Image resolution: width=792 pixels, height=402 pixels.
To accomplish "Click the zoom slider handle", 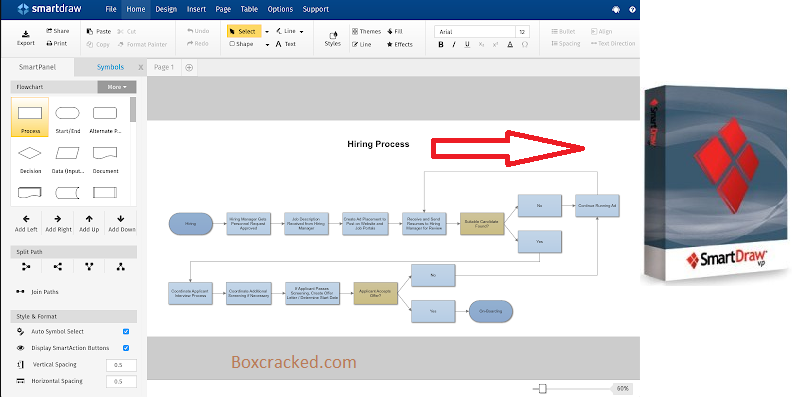I will pyautogui.click(x=542, y=388).
